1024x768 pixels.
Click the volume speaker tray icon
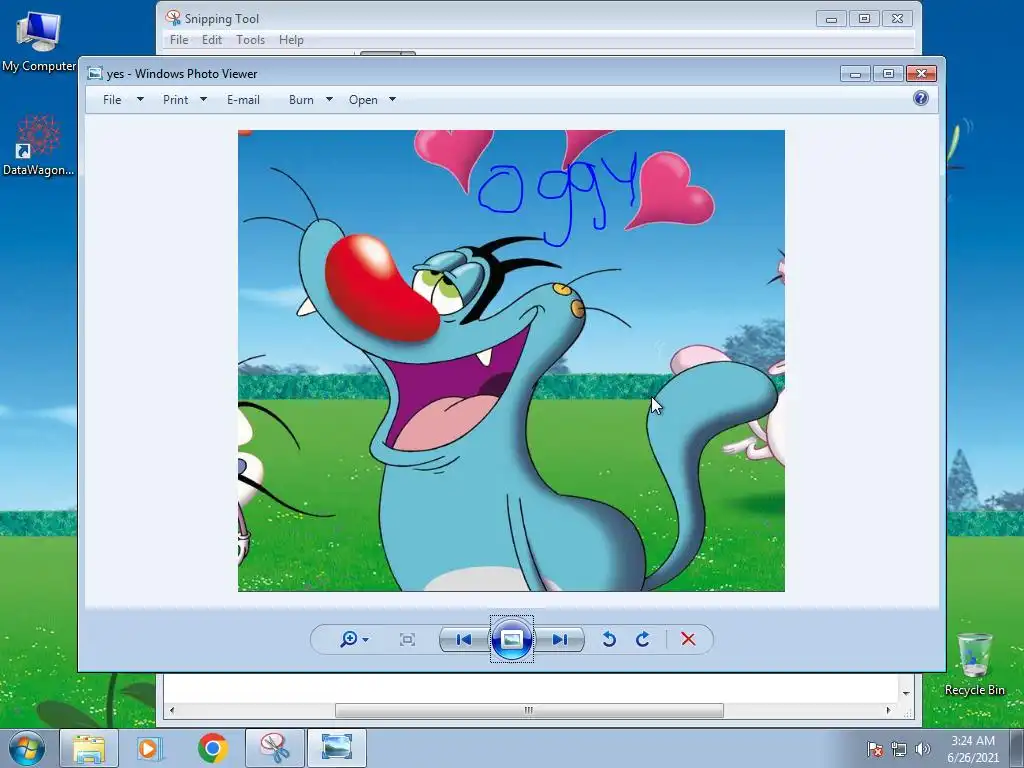922,749
